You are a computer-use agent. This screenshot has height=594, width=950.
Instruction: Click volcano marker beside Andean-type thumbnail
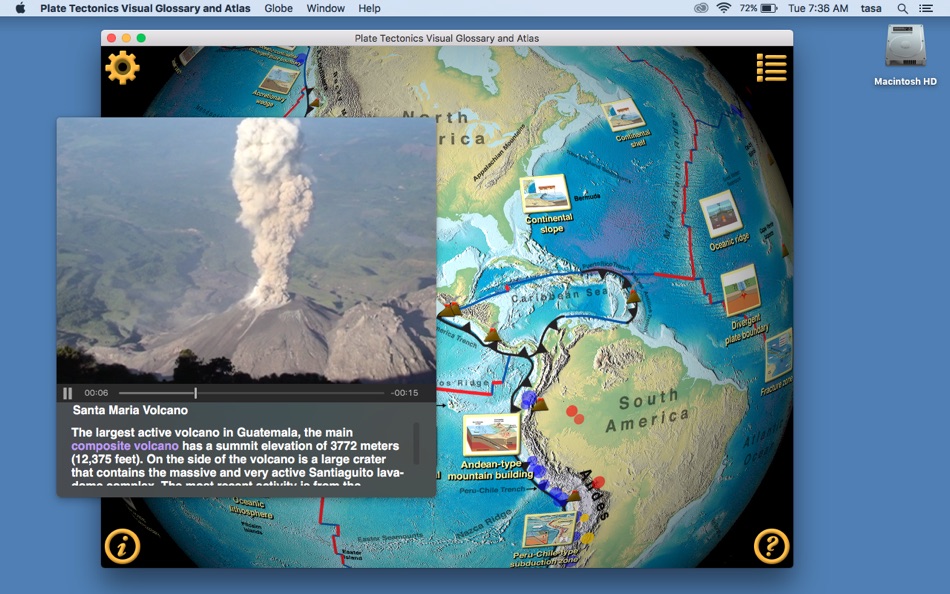pyautogui.click(x=539, y=403)
